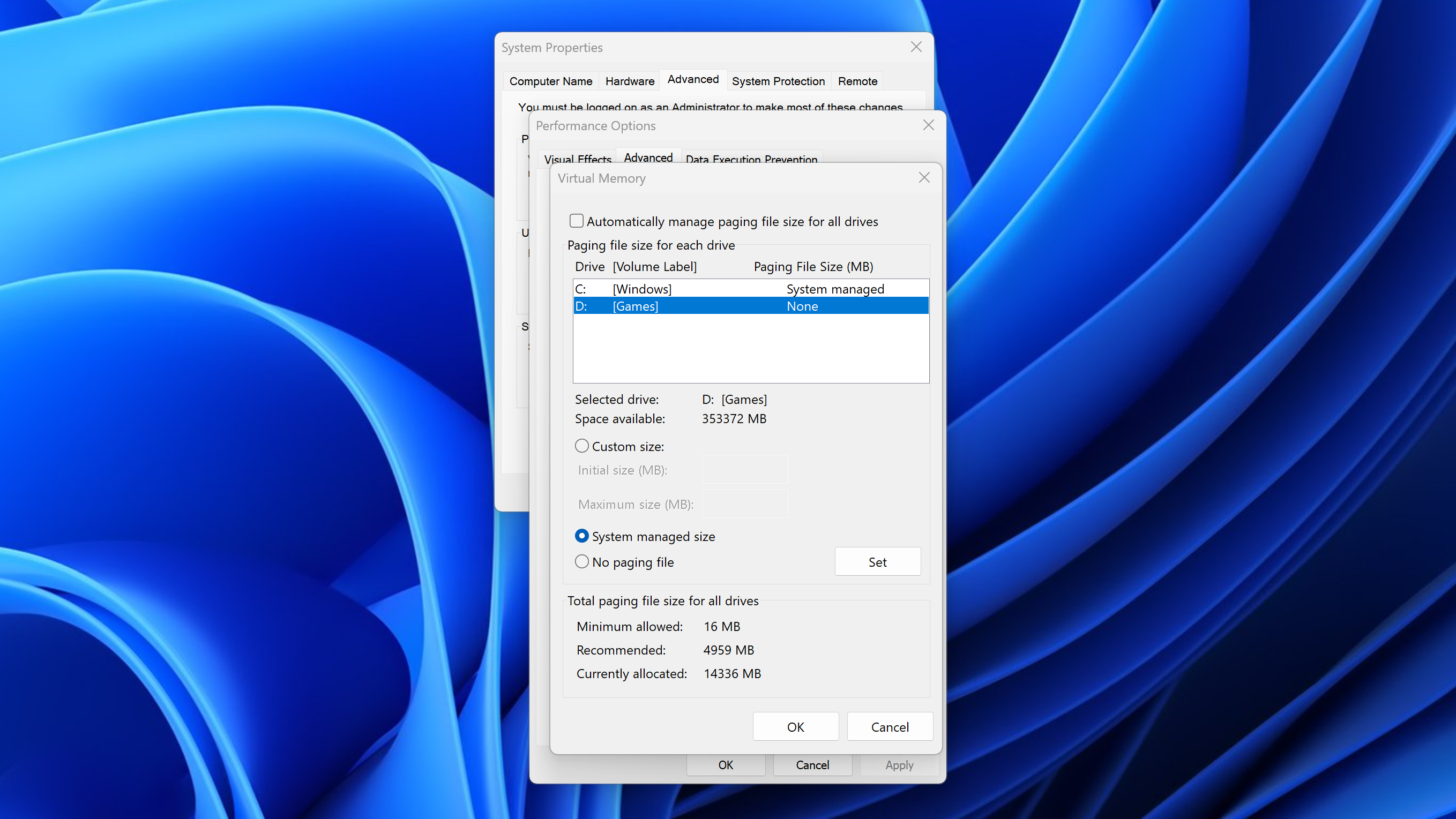Click the Set button to apply paging settings
Screen dimensions: 1456x819
(877, 561)
